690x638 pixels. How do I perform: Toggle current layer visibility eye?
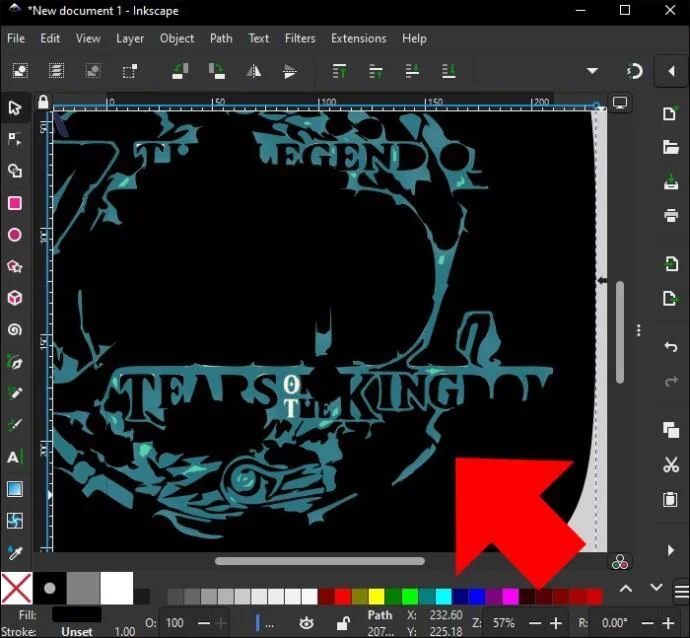(306, 623)
